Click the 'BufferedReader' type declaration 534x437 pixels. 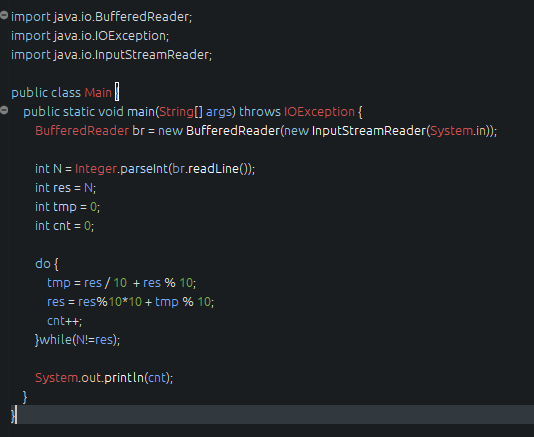(82, 131)
